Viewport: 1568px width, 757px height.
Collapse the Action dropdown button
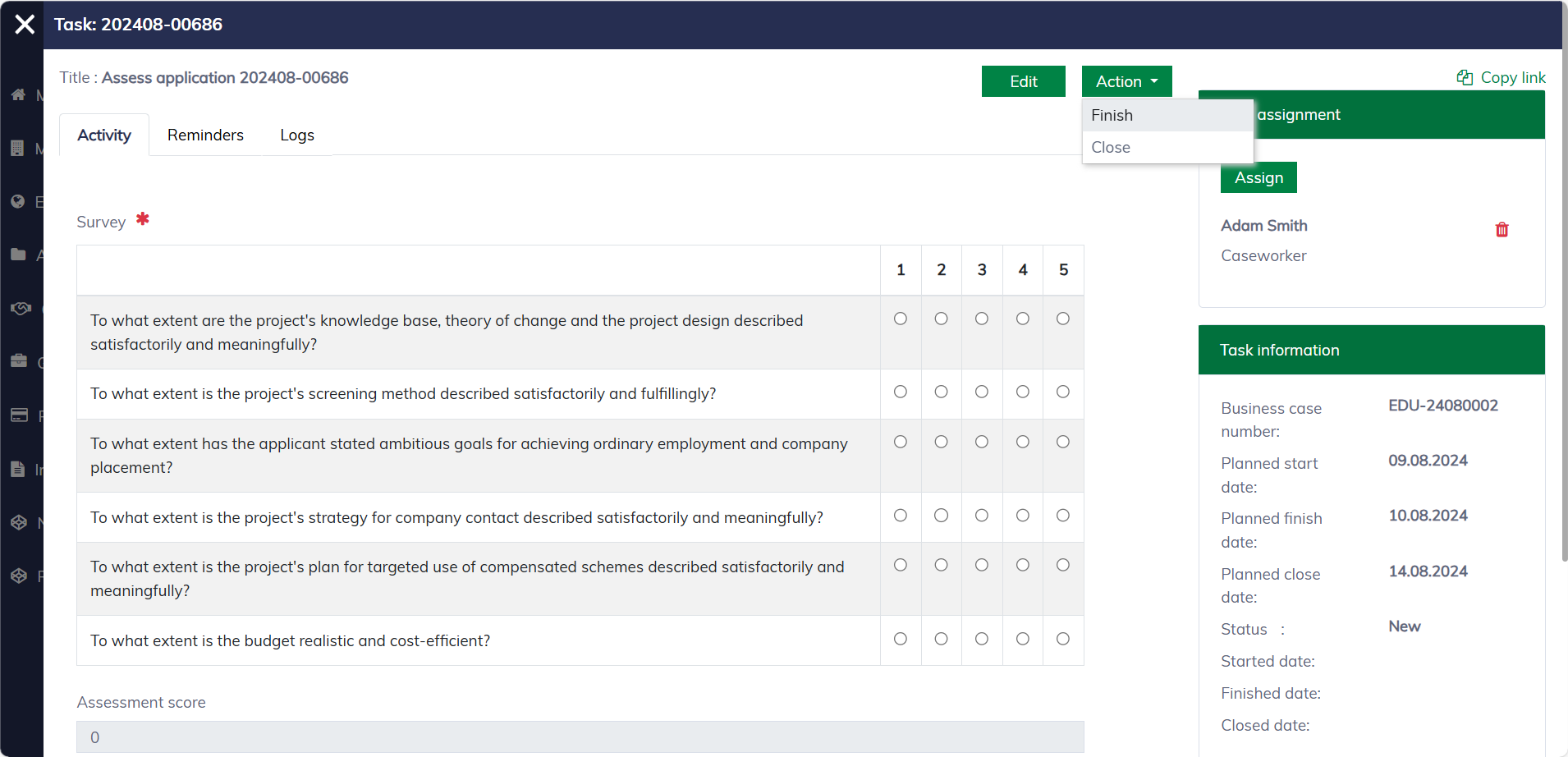(1126, 81)
